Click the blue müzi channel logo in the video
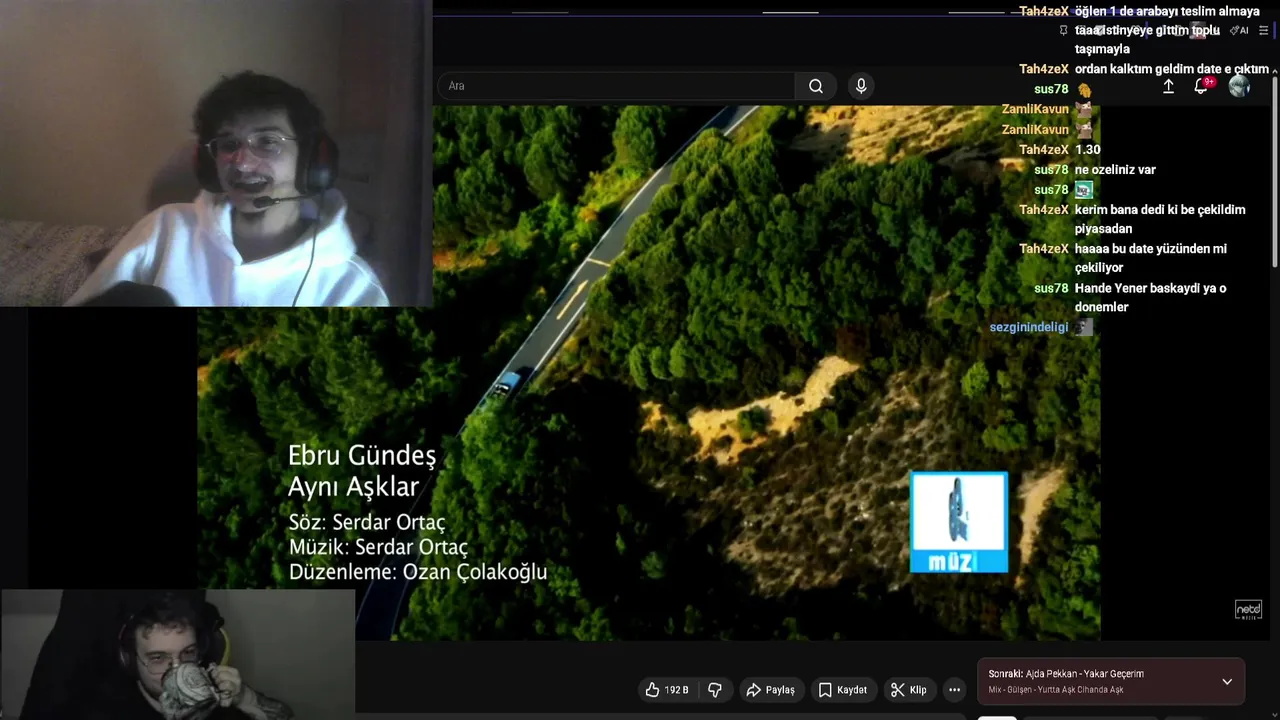Screen dimensions: 1280x720 click(x=959, y=522)
